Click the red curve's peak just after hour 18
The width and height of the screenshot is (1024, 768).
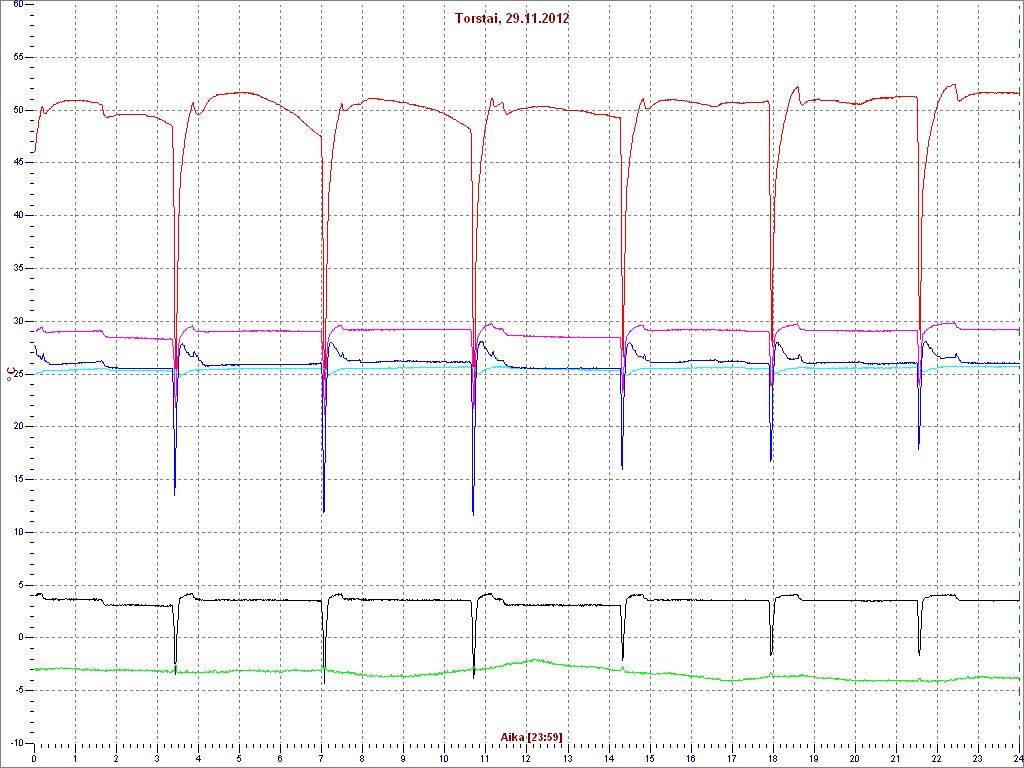coord(797,87)
